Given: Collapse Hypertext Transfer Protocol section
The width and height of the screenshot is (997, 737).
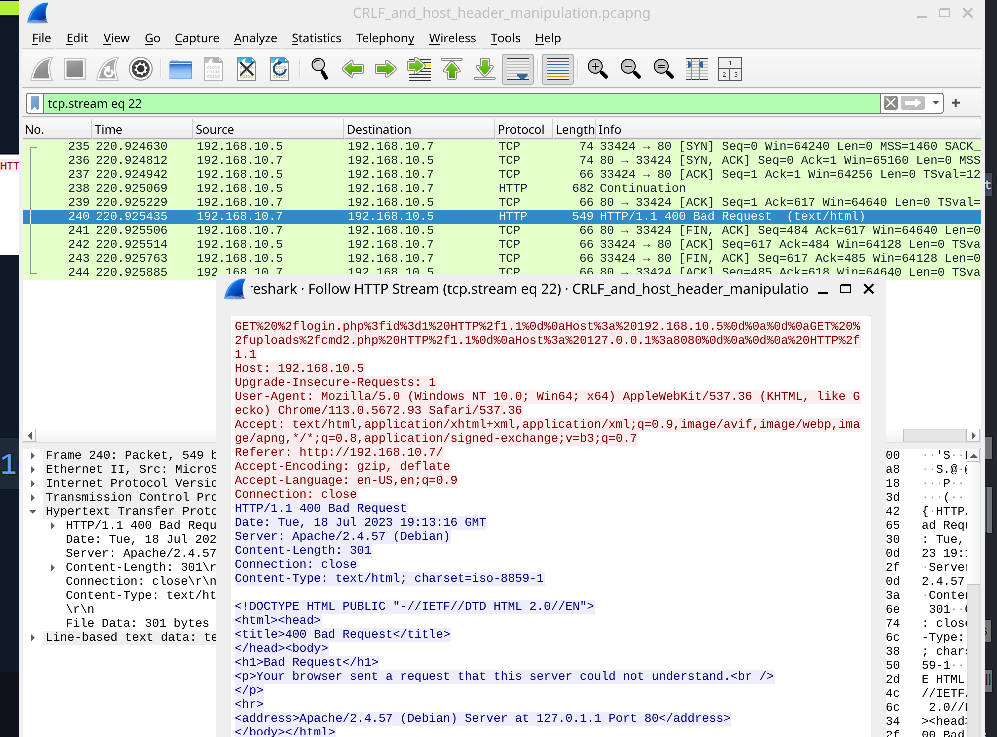Looking at the screenshot, I should [32, 511].
